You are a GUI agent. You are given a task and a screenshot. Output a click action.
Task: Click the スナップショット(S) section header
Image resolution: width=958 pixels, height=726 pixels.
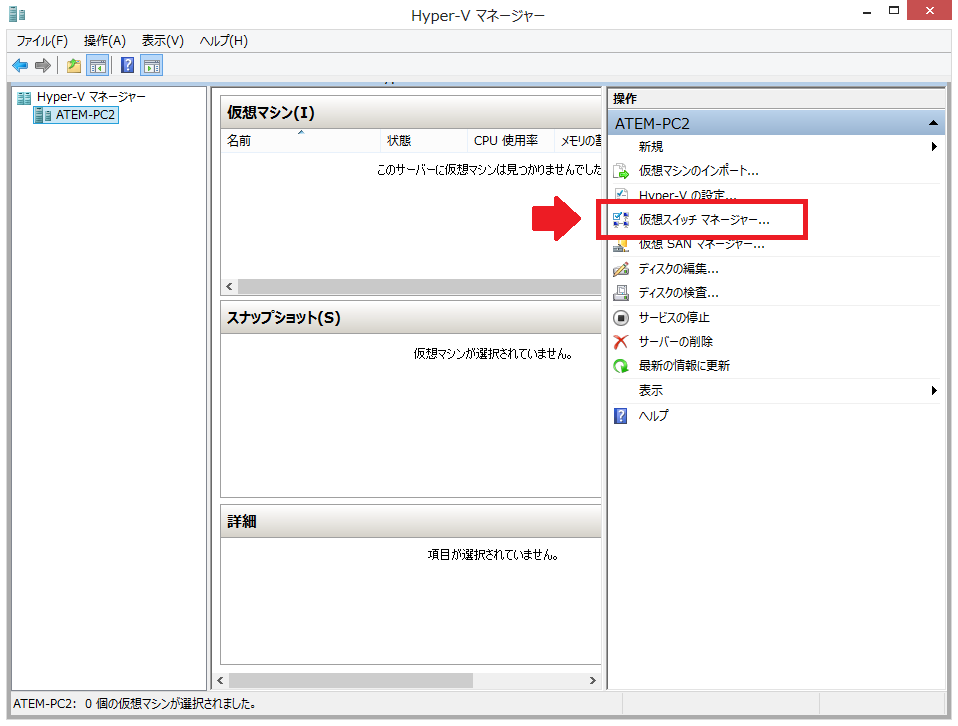(411, 318)
